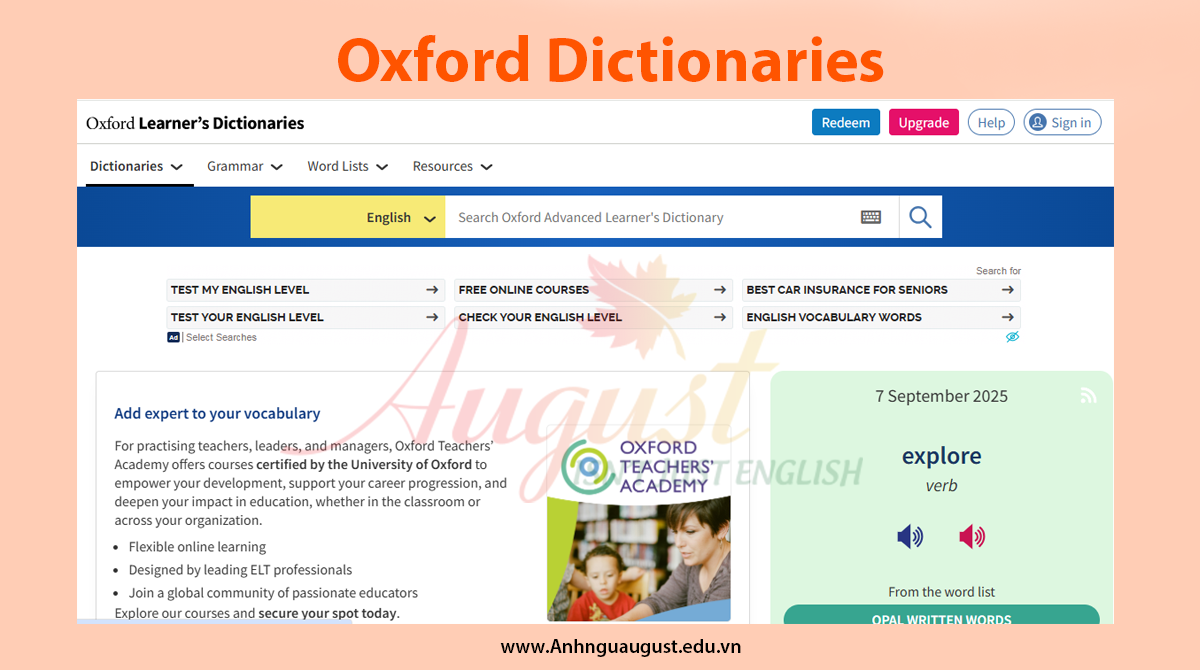Click the 'From the word list' text
The width and height of the screenshot is (1200, 670).
coord(942,592)
